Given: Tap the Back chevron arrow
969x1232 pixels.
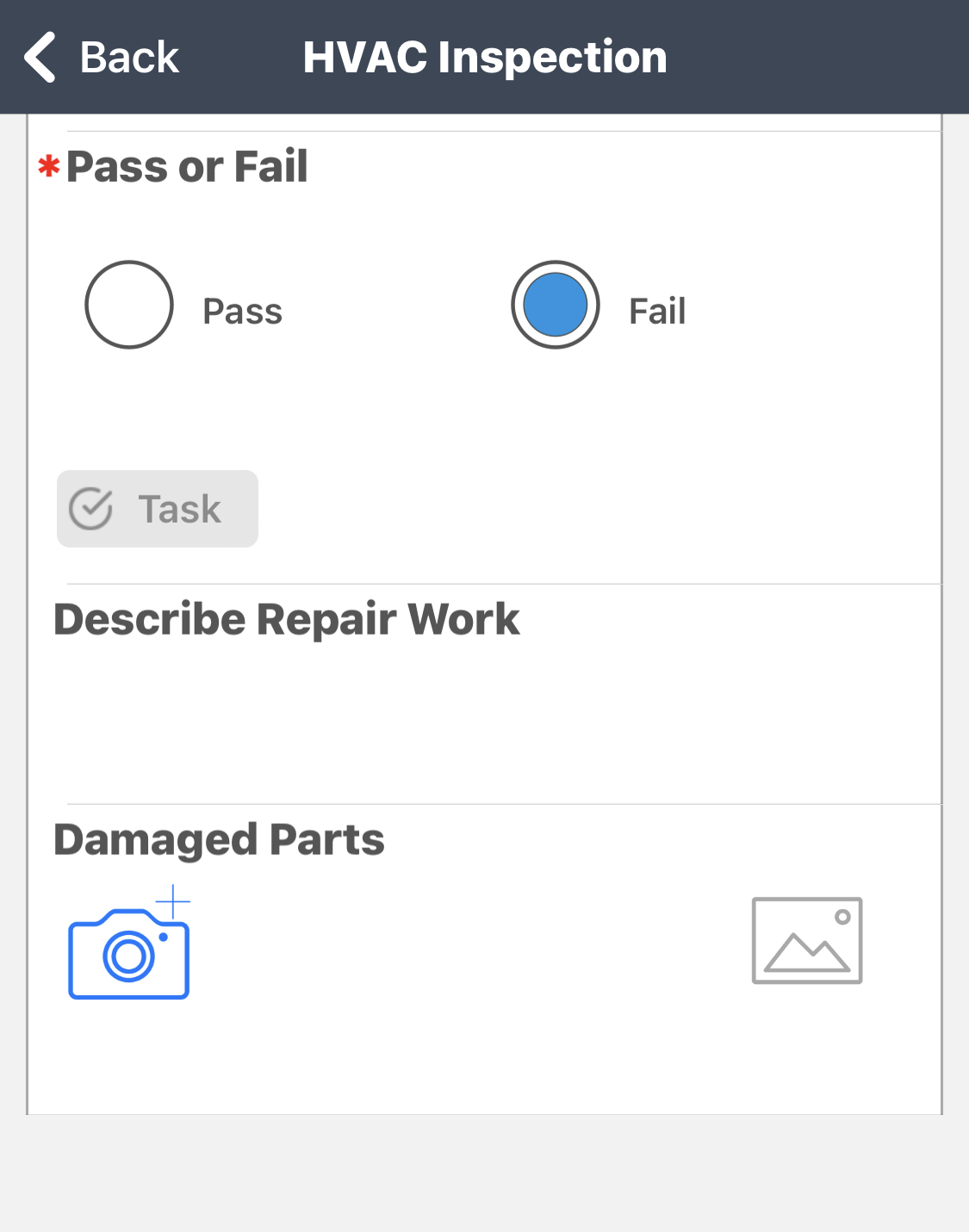Looking at the screenshot, I should point(40,58).
